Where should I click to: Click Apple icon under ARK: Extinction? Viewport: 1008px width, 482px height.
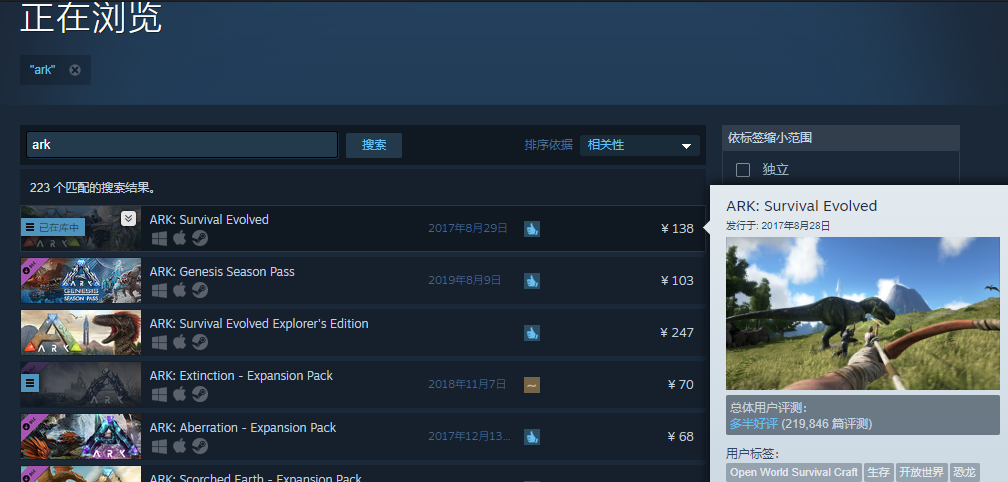pyautogui.click(x=179, y=395)
